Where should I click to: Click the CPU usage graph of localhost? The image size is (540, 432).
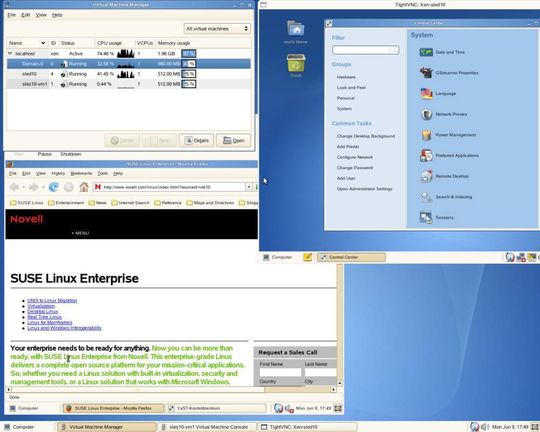[x=125, y=53]
